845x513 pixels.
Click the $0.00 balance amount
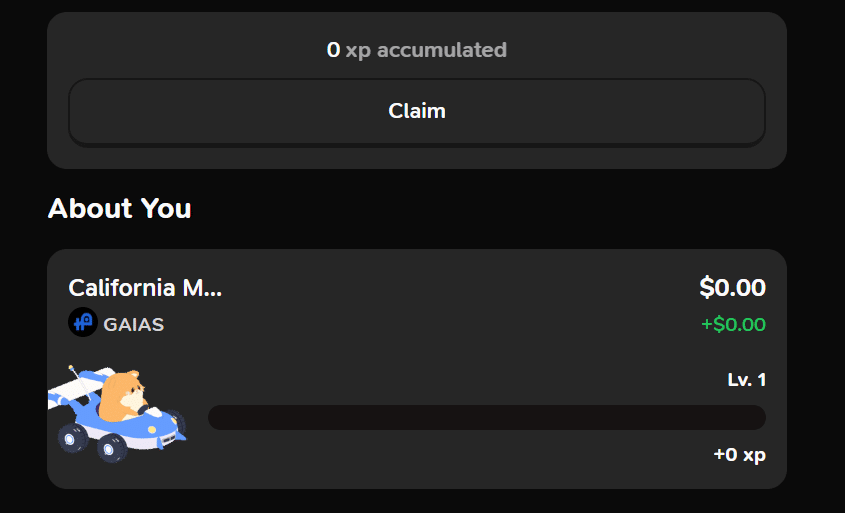[x=732, y=287]
